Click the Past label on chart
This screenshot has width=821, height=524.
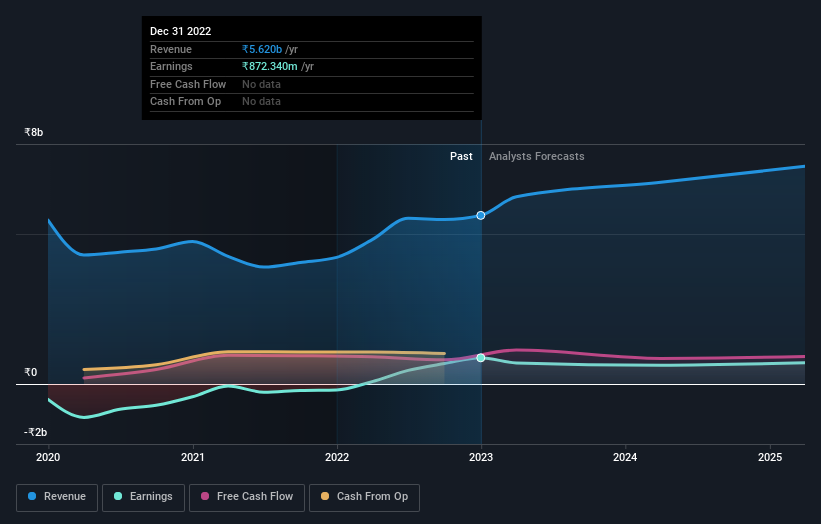point(461,157)
